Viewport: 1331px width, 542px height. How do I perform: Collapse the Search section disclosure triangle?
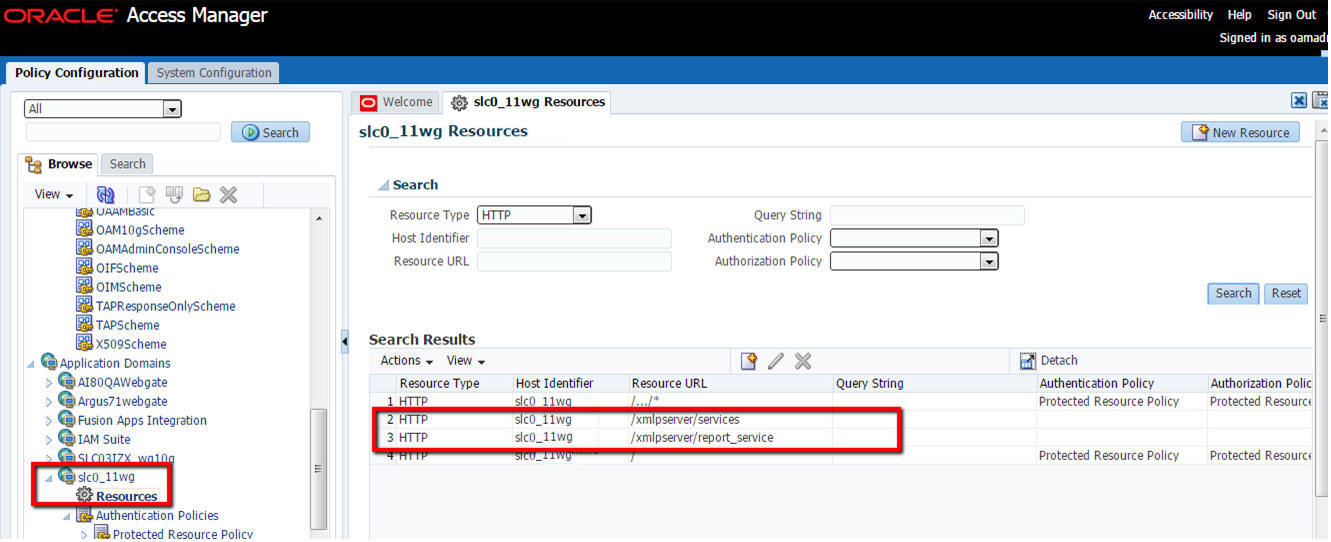(382, 185)
